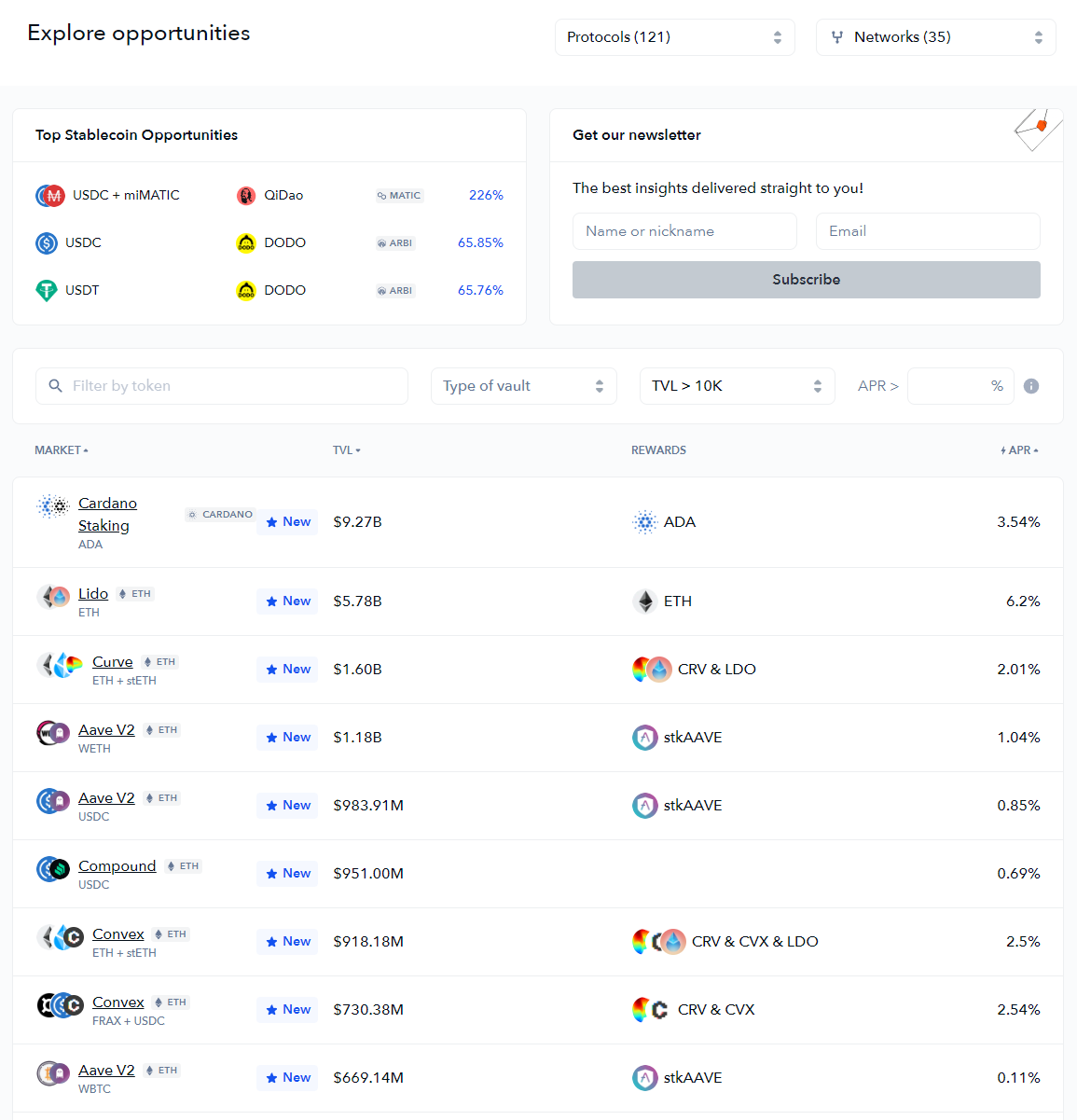
Task: Focus the Filter by token search field
Action: pyautogui.click(x=222, y=386)
